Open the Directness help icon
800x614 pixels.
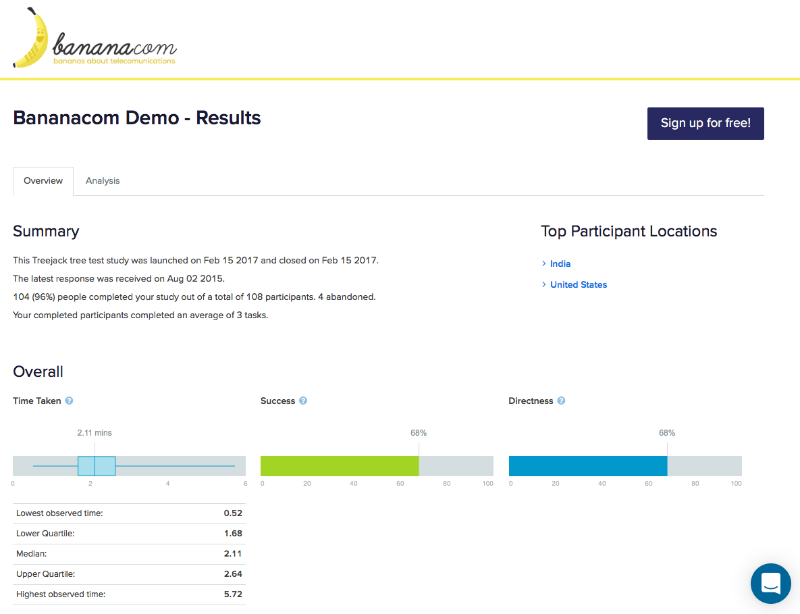(561, 401)
